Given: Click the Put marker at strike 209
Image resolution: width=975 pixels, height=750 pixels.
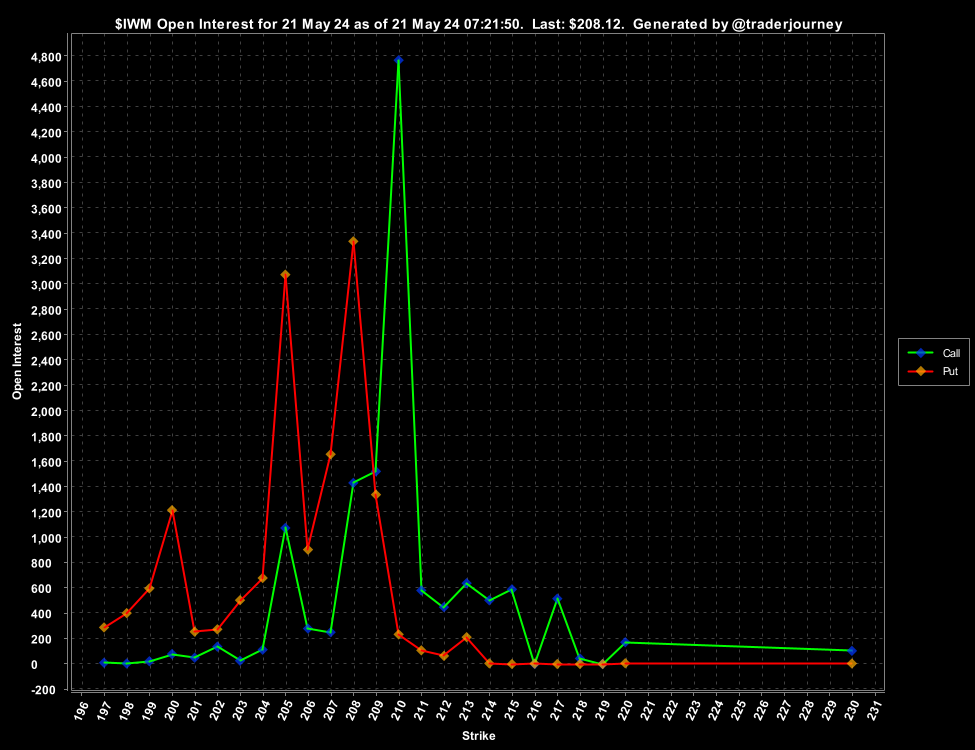Looking at the screenshot, I should 376,495.
